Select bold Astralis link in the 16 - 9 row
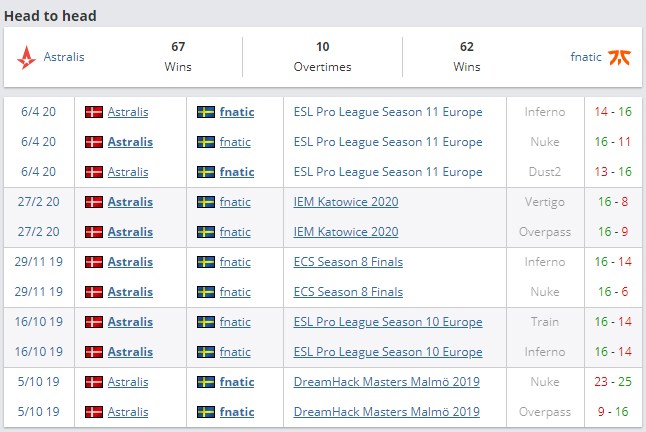 pos(130,232)
